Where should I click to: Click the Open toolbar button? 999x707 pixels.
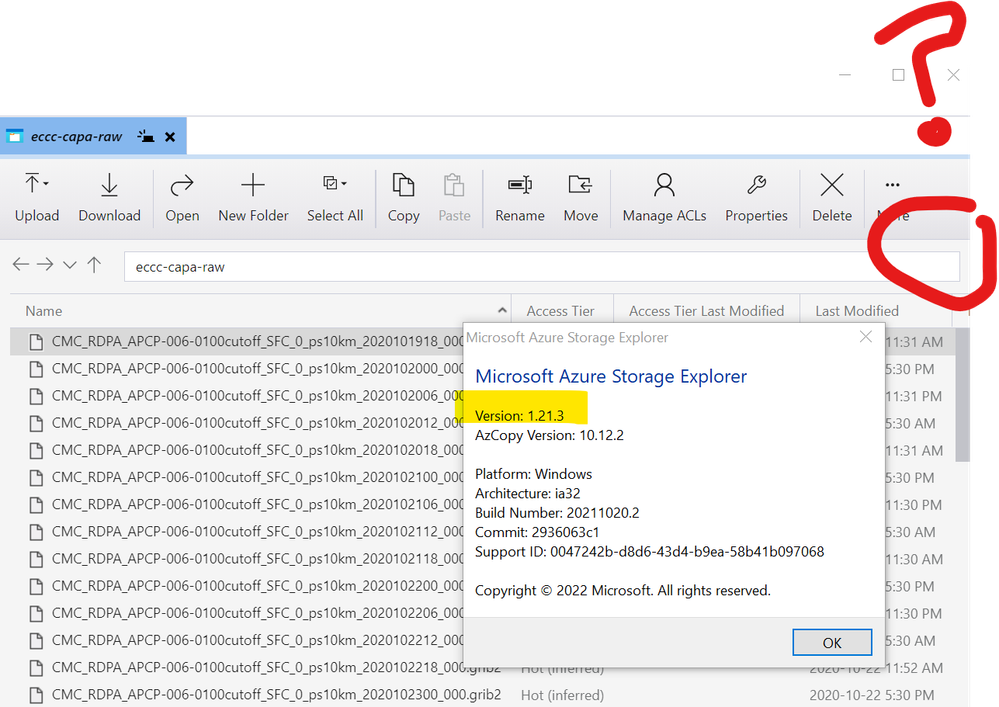pyautogui.click(x=182, y=198)
